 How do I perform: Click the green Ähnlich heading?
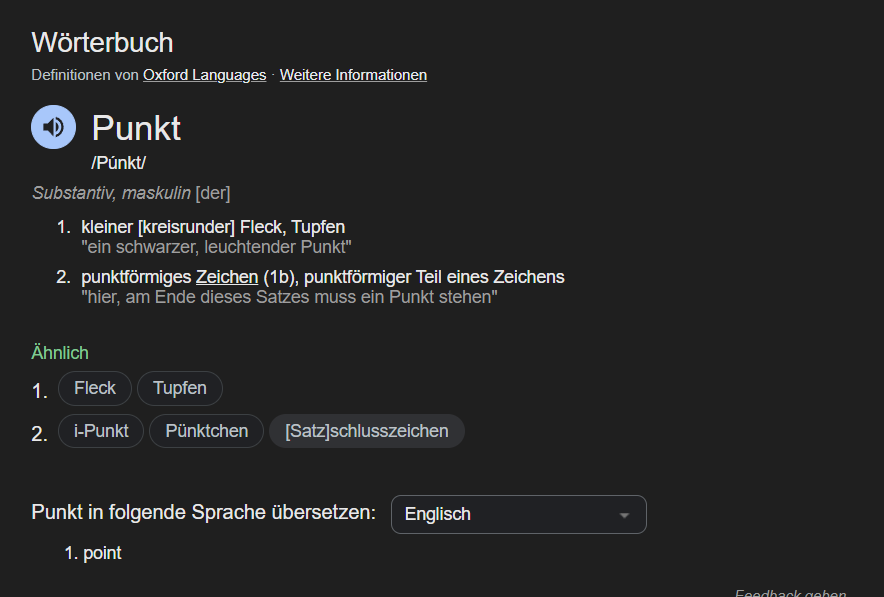[x=60, y=353]
